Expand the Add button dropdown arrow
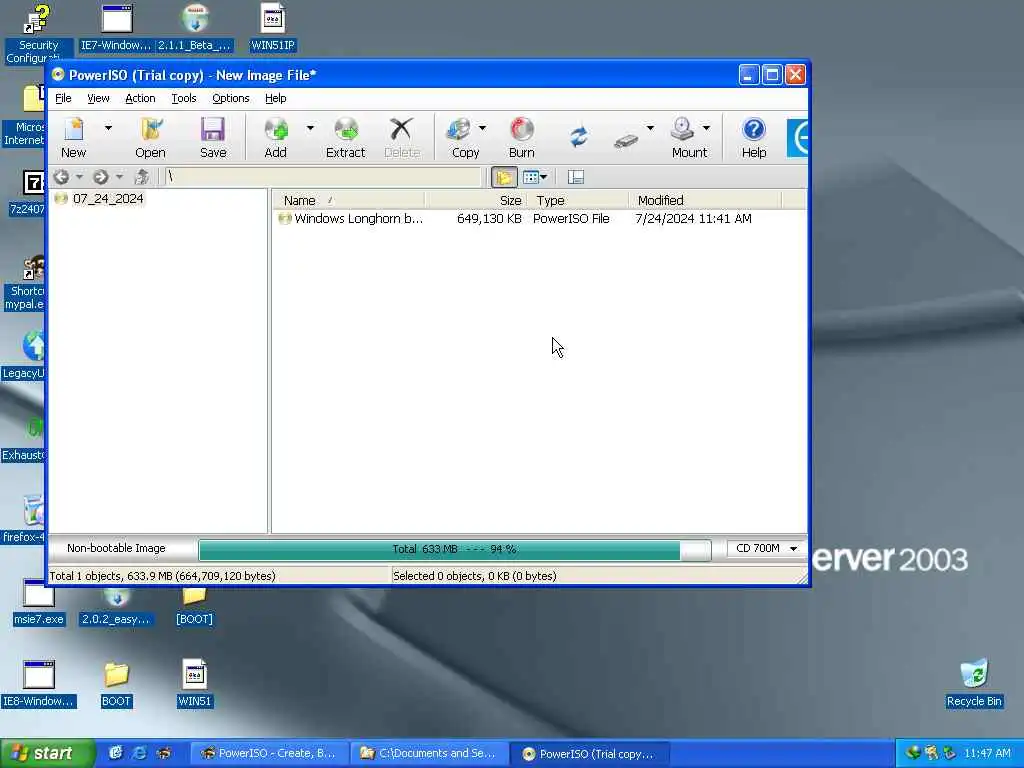This screenshot has width=1024, height=768. tap(310, 129)
